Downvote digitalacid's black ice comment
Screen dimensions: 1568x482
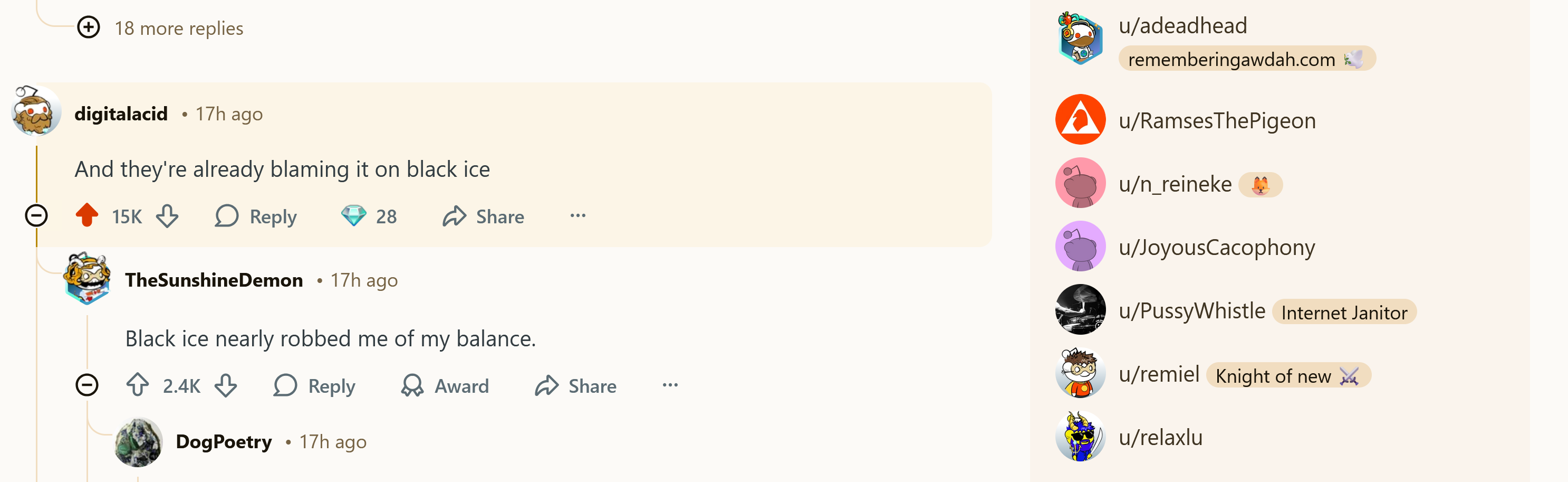pos(167,216)
